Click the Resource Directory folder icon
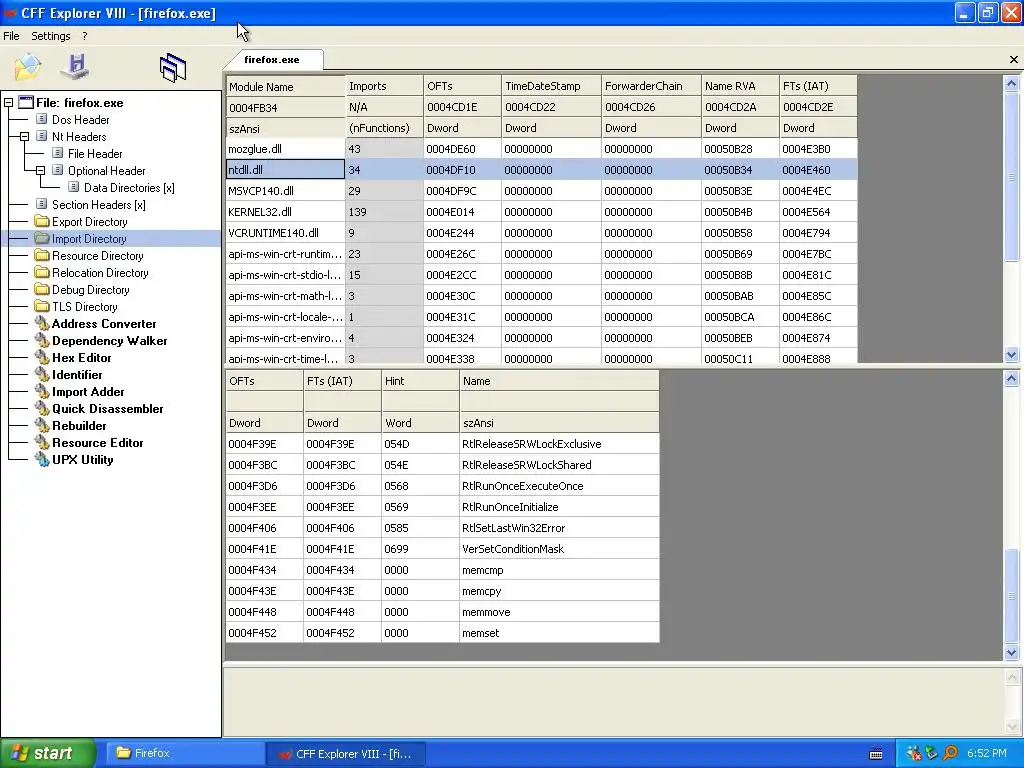 click(42, 255)
